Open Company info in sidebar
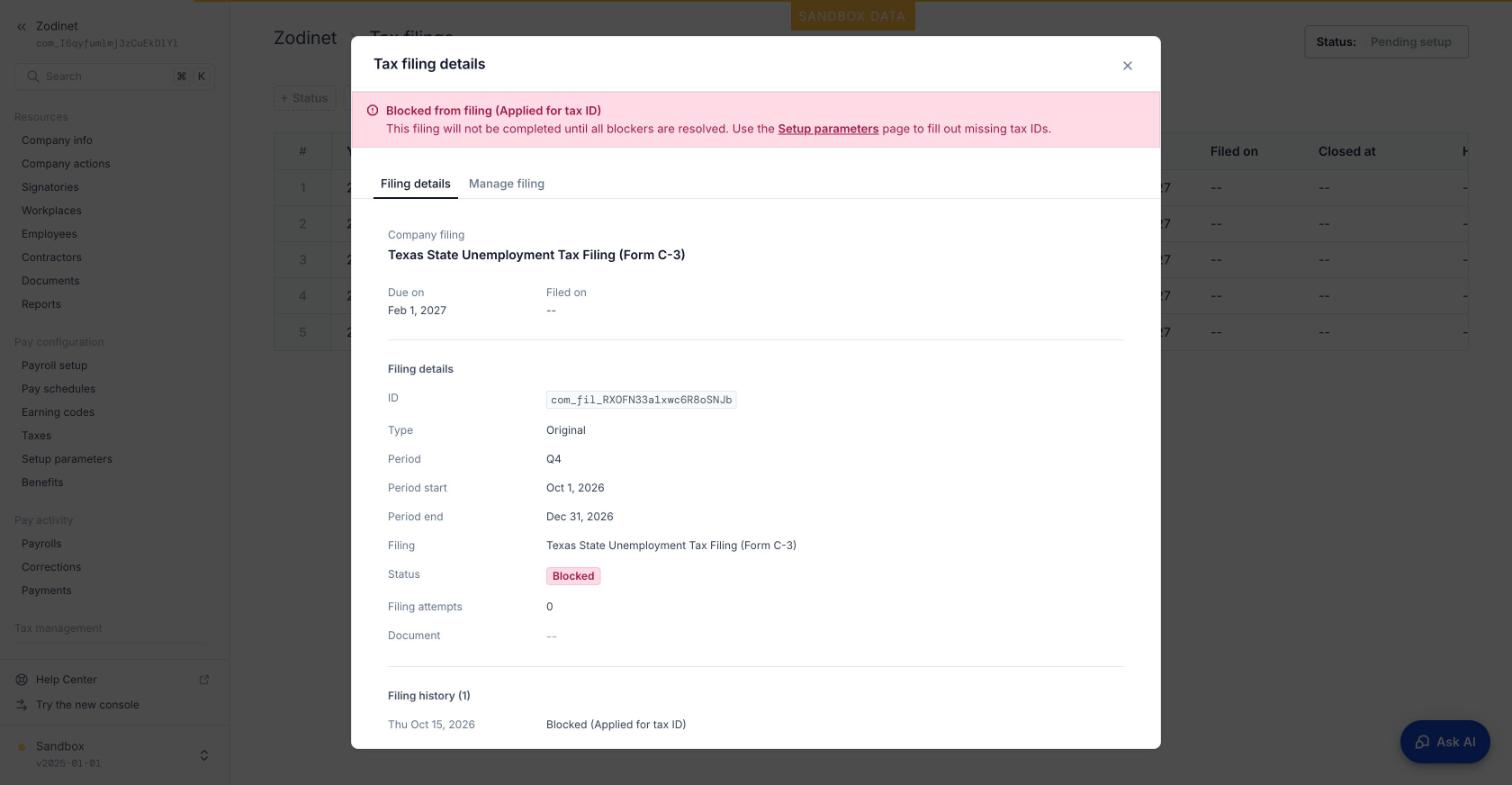 click(x=57, y=141)
